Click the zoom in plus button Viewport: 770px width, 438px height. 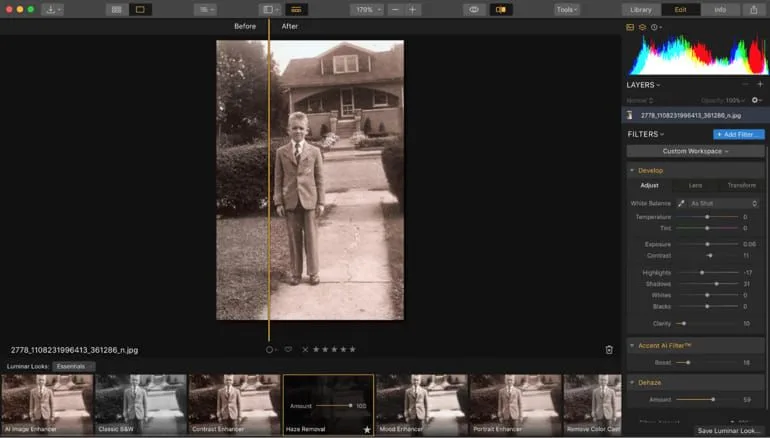(412, 9)
